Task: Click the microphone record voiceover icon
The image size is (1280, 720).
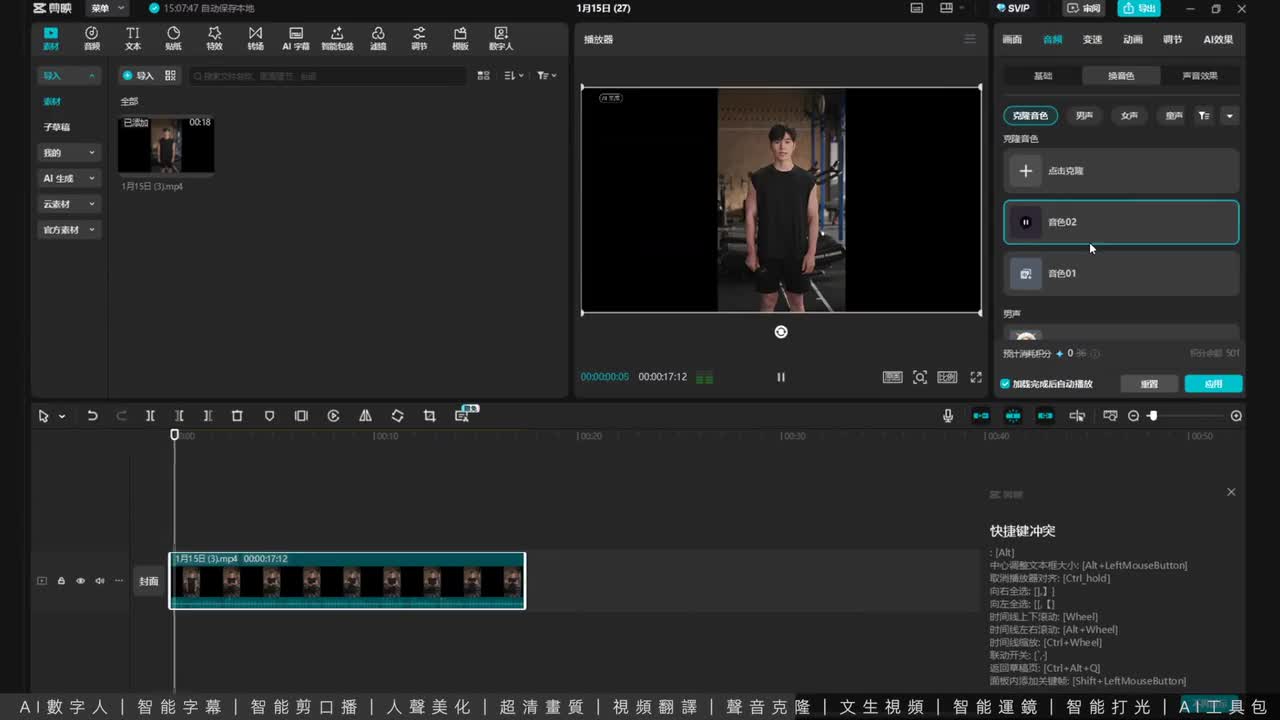Action: pyautogui.click(x=948, y=416)
